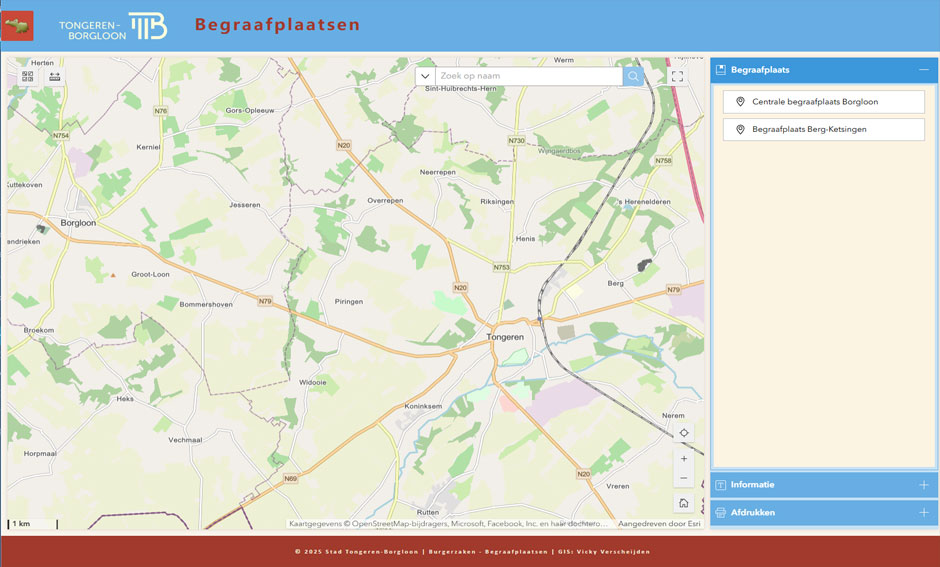Screen dimensions: 940x567
Task: Click the Begraafplaatsen page title
Action: tap(277, 25)
